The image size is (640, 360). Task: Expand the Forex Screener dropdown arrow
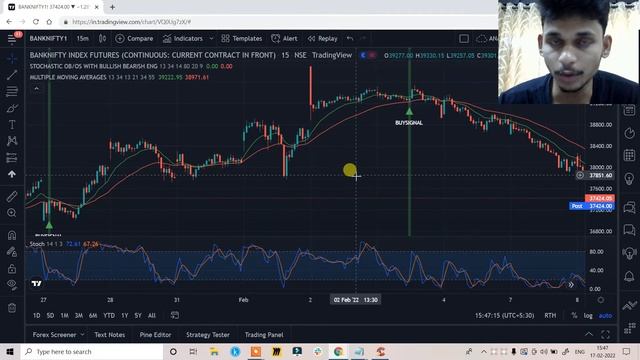point(82,334)
